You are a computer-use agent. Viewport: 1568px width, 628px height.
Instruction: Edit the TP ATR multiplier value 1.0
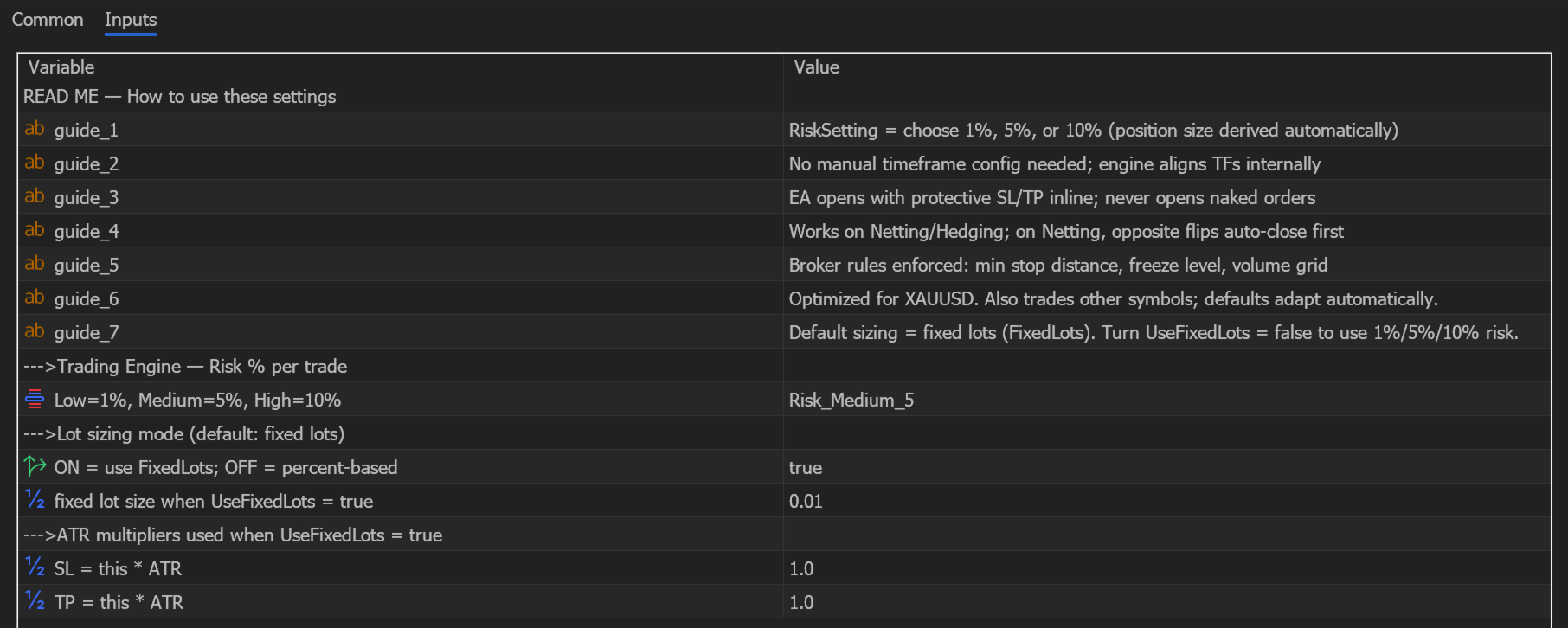pyautogui.click(x=1166, y=602)
